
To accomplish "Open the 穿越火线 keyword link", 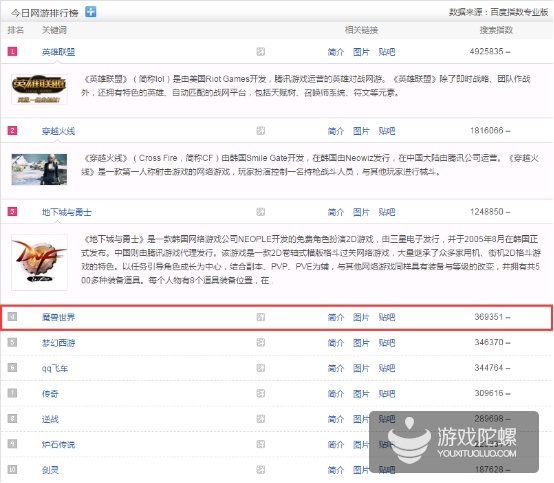I will click(58, 131).
